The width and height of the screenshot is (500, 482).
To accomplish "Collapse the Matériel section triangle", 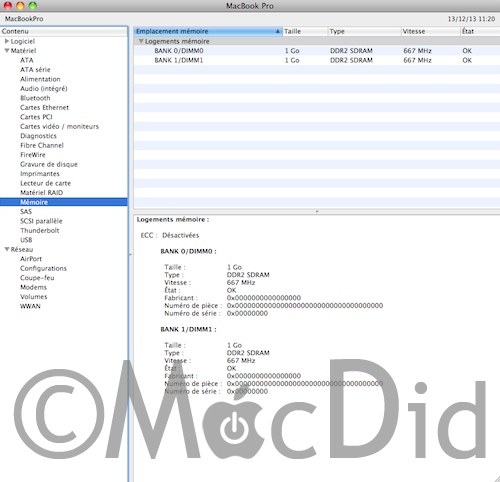I will pos(7,51).
